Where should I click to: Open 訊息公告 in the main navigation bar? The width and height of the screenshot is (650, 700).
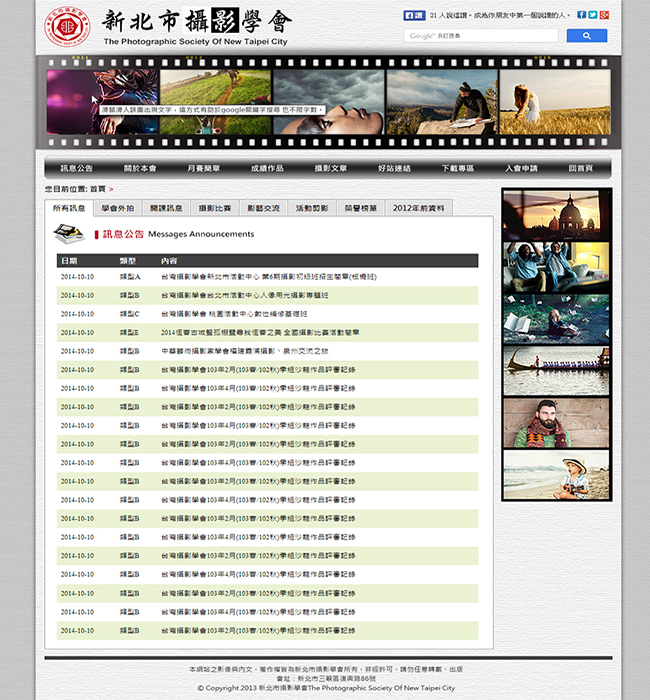pyautogui.click(x=76, y=168)
